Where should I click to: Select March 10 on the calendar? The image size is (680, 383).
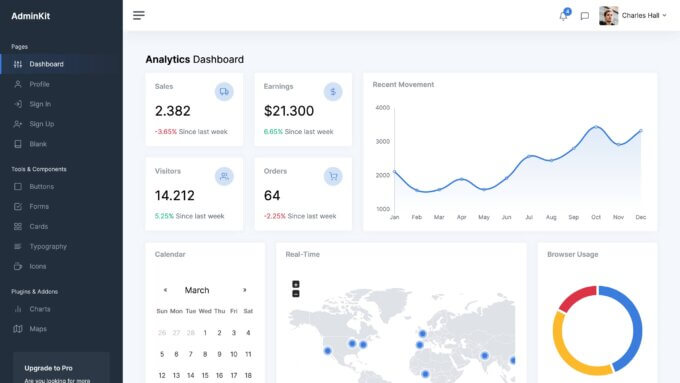[x=234, y=354]
